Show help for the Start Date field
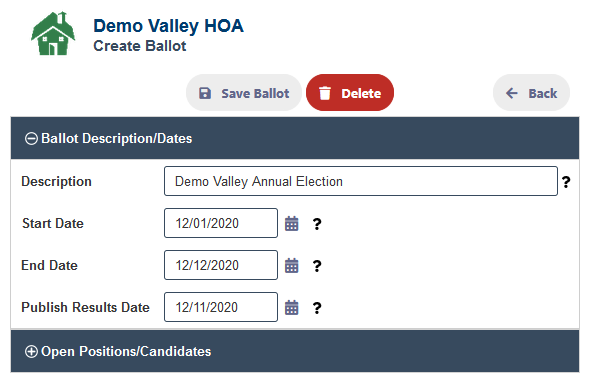This screenshot has width=591, height=382. tap(317, 224)
